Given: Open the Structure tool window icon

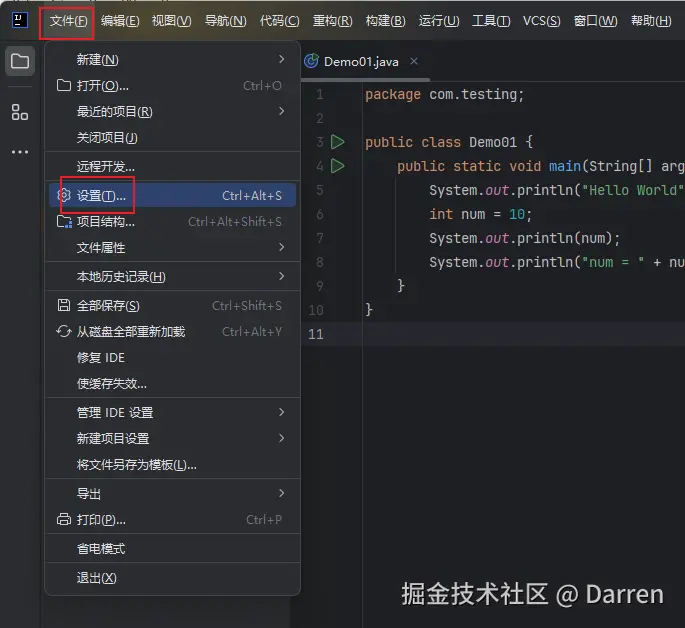Looking at the screenshot, I should [x=20, y=112].
